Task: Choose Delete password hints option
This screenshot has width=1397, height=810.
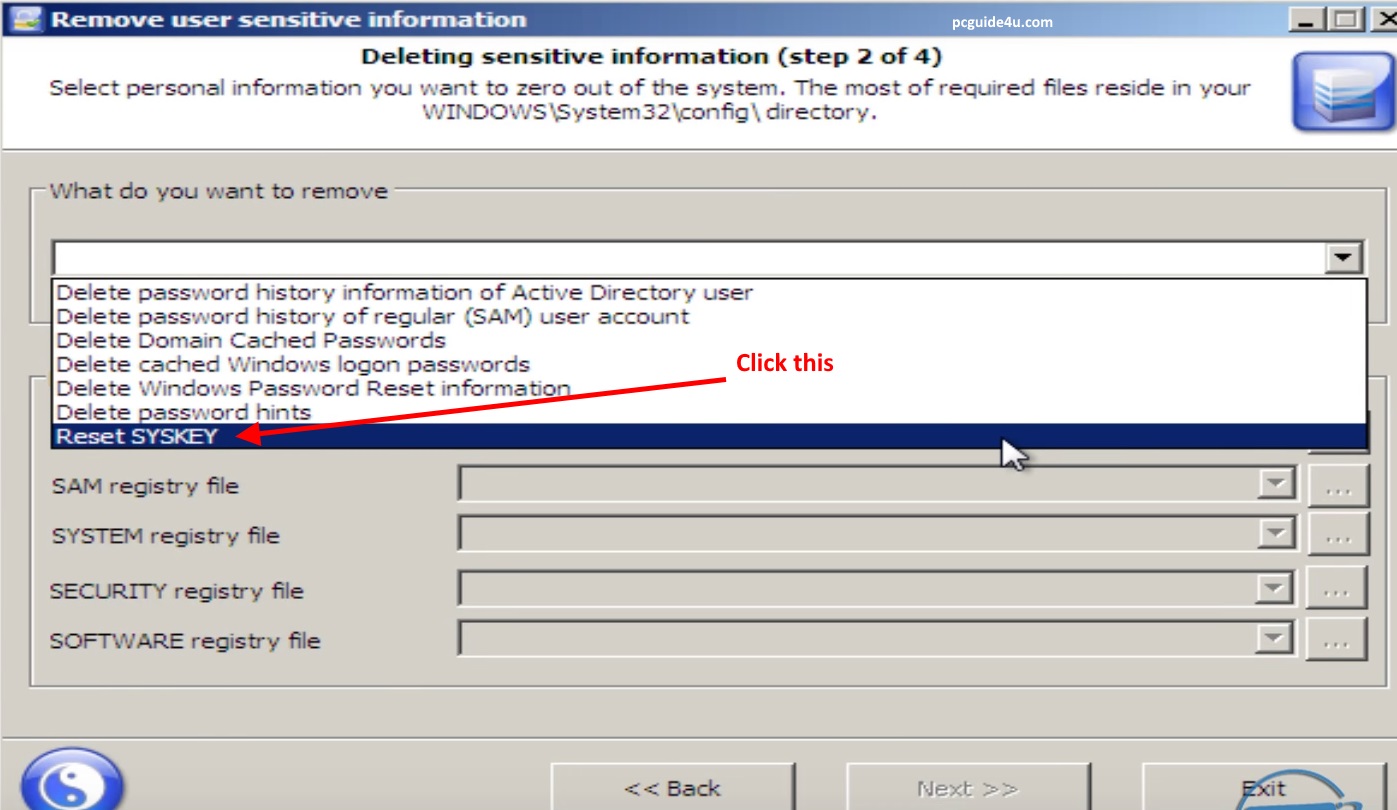Action: pyautogui.click(x=183, y=412)
